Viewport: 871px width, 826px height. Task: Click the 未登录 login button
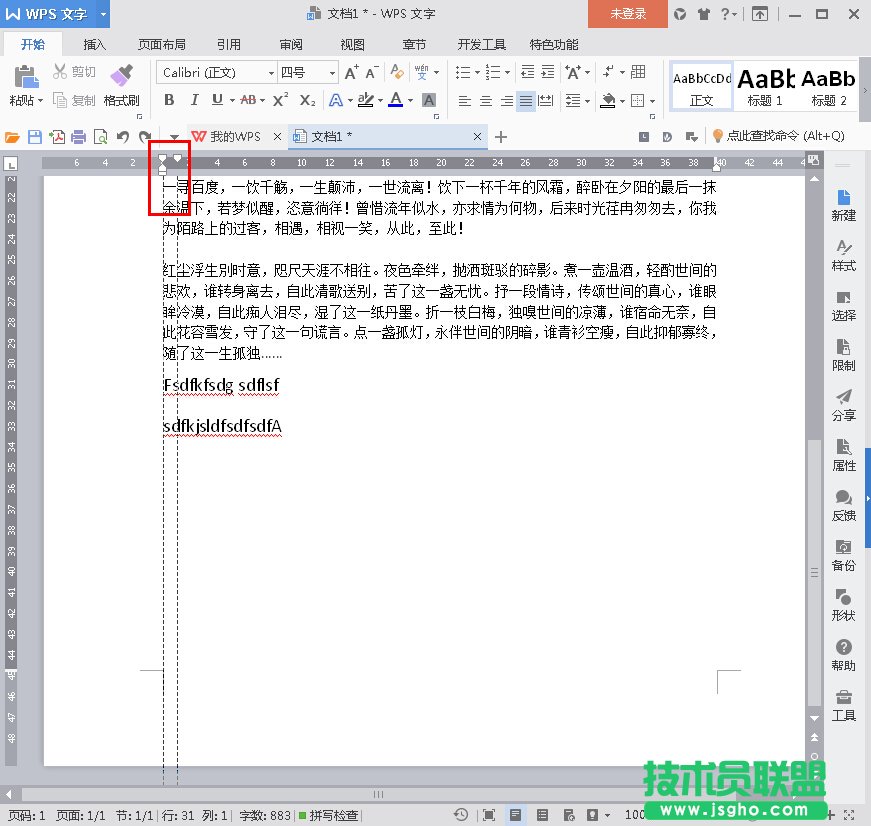tap(628, 14)
